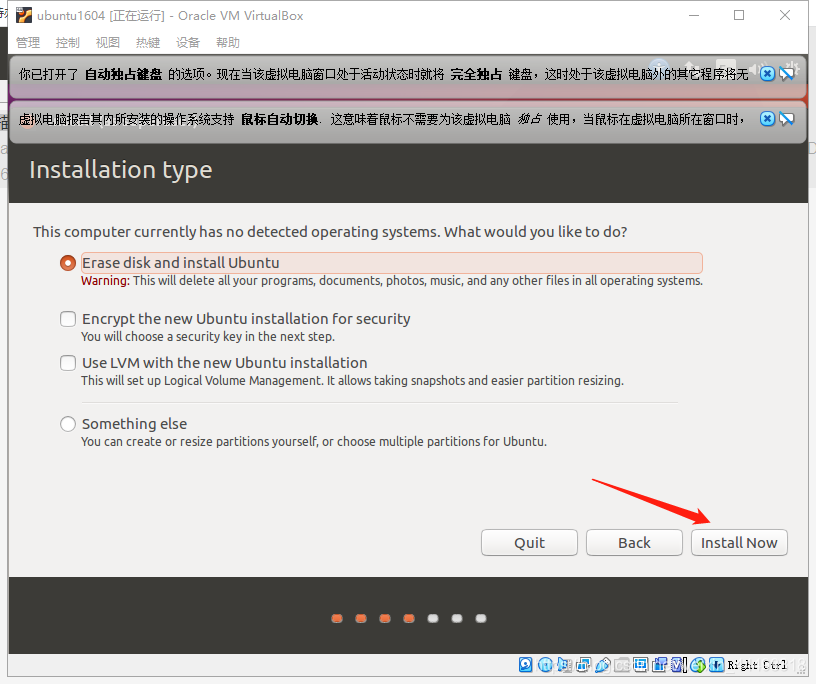Choose the Something else radio option
The image size is (816, 684).
[x=68, y=424]
